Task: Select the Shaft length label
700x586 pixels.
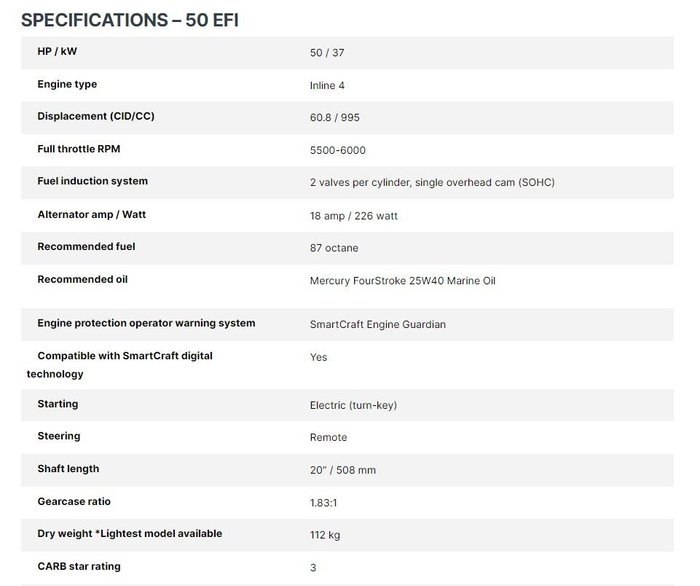Action: [x=68, y=469]
